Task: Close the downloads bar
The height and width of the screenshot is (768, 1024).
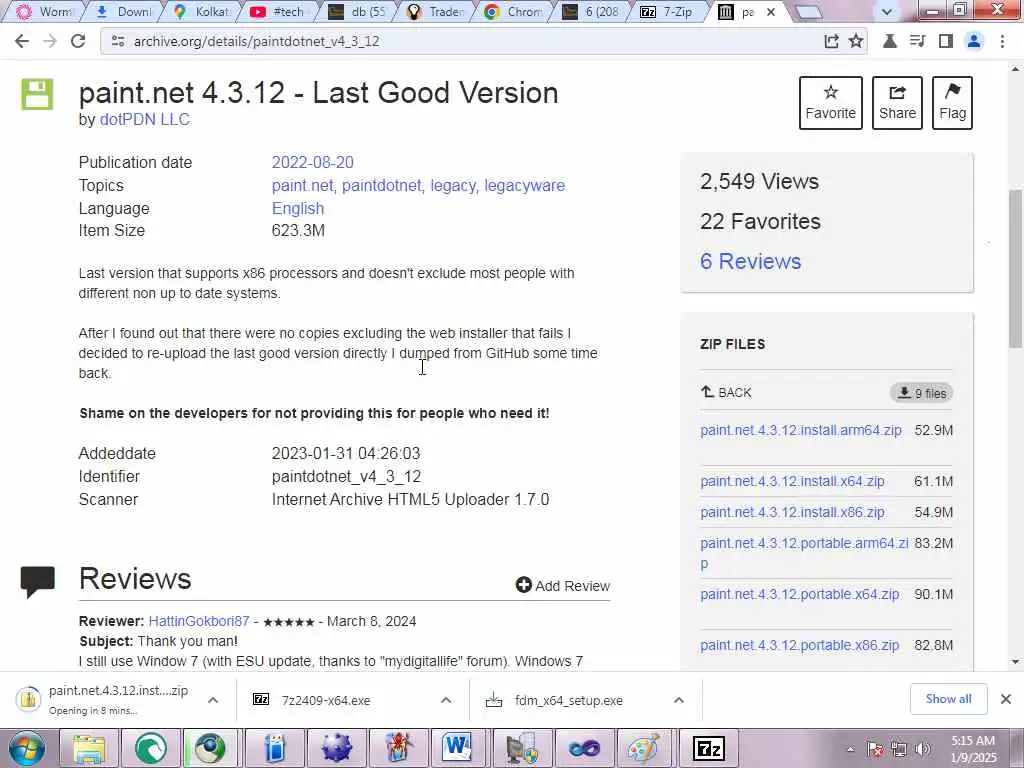Action: point(1006,699)
